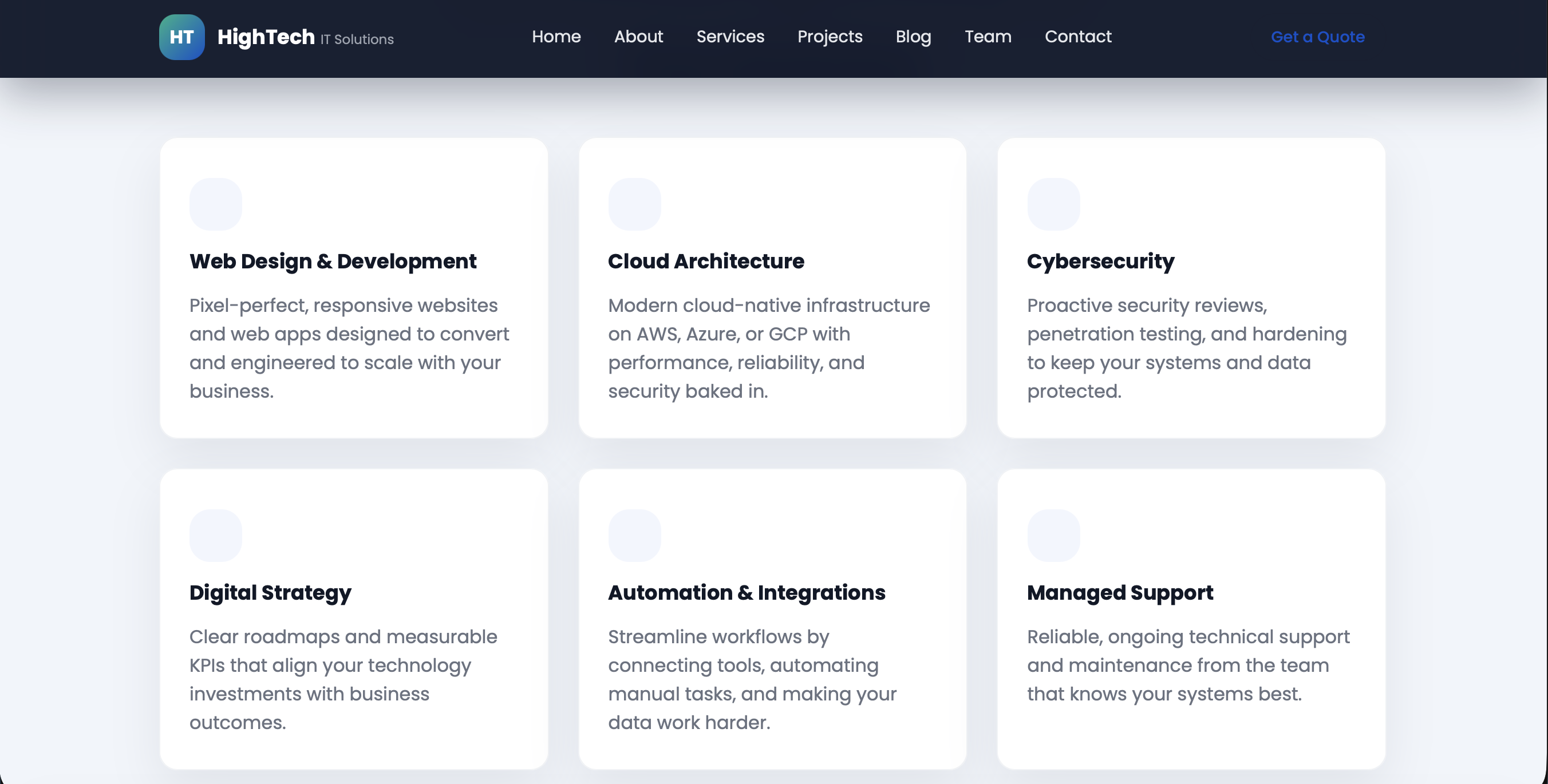Click the Web Design & Development card icon

(x=215, y=204)
